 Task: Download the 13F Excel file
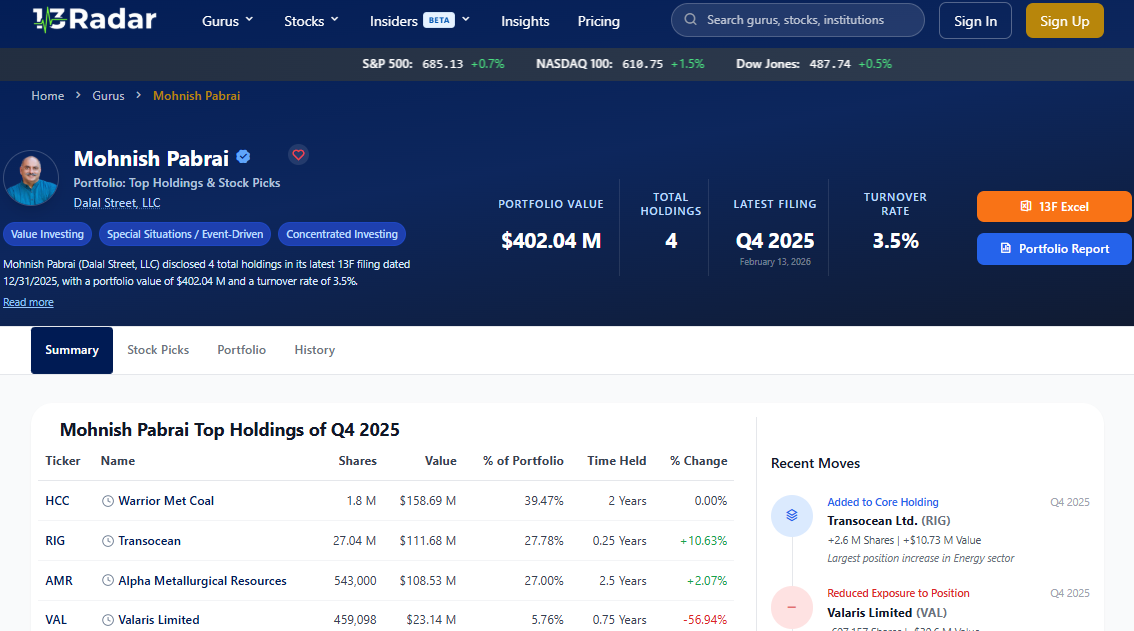pyautogui.click(x=1054, y=207)
